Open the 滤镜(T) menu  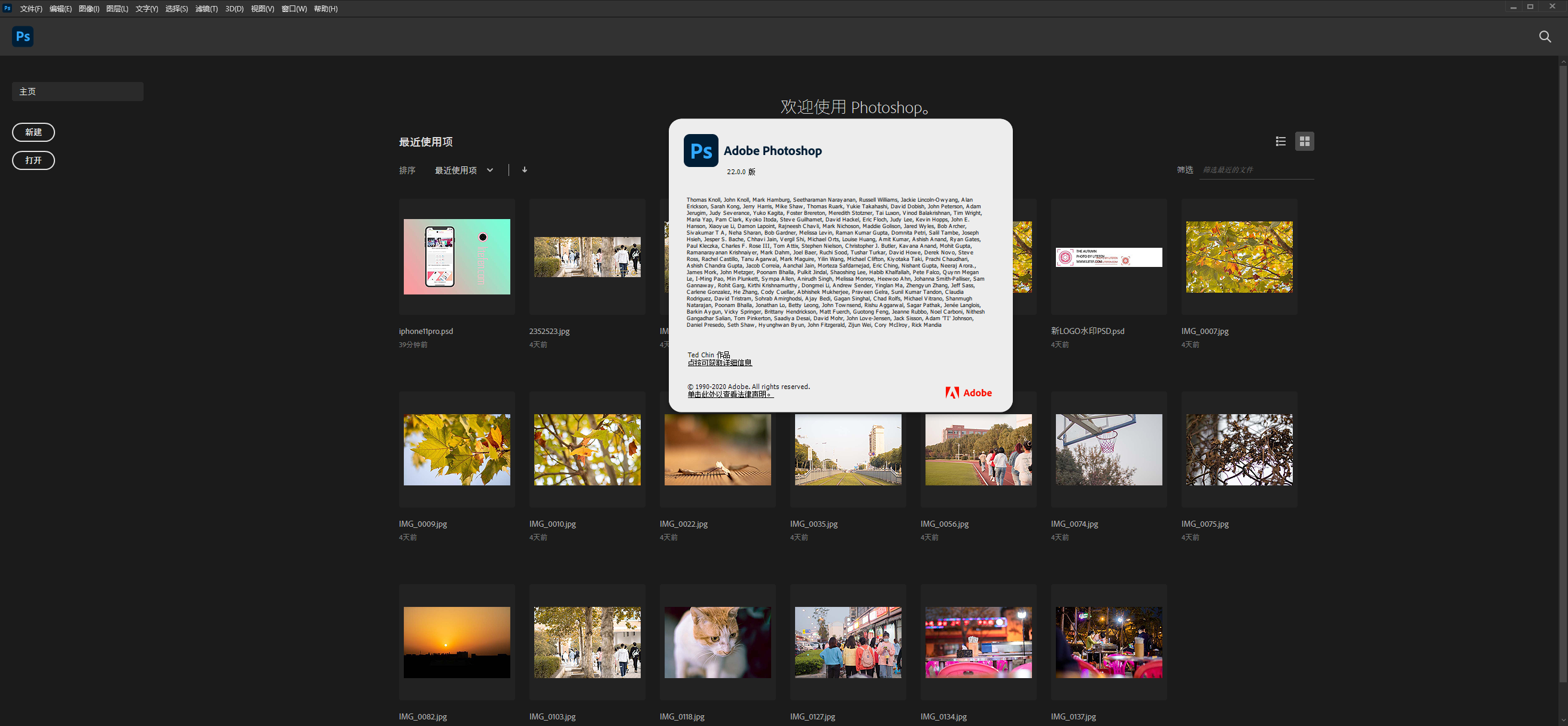click(x=206, y=8)
